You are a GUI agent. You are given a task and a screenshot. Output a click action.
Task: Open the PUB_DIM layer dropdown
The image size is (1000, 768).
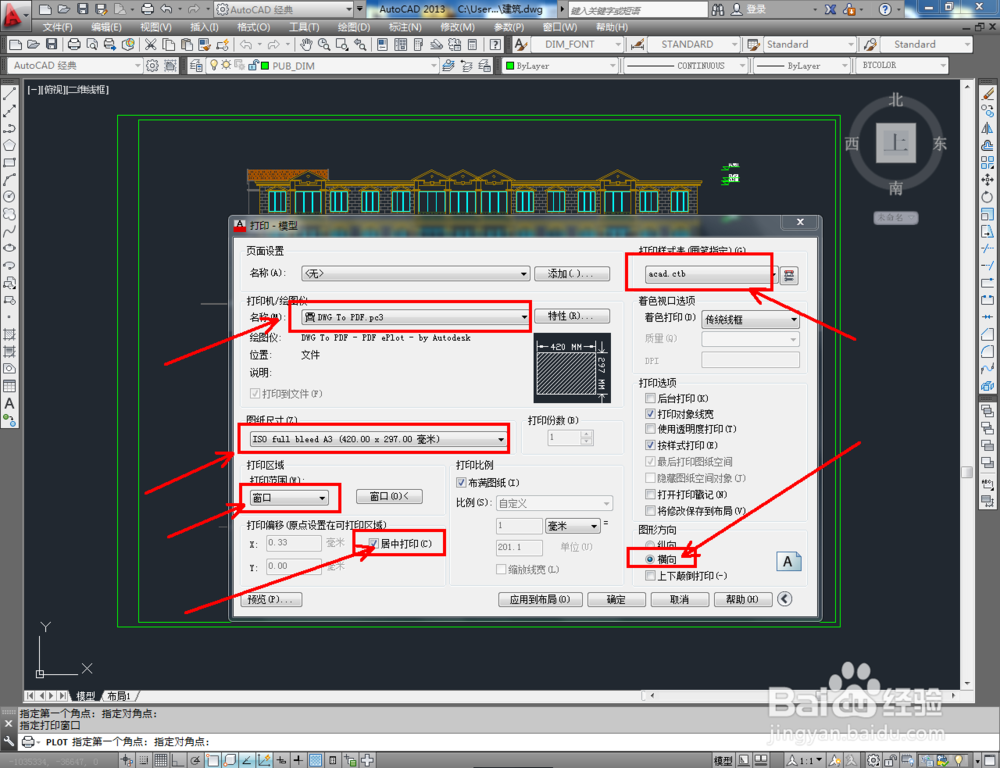[x=321, y=66]
